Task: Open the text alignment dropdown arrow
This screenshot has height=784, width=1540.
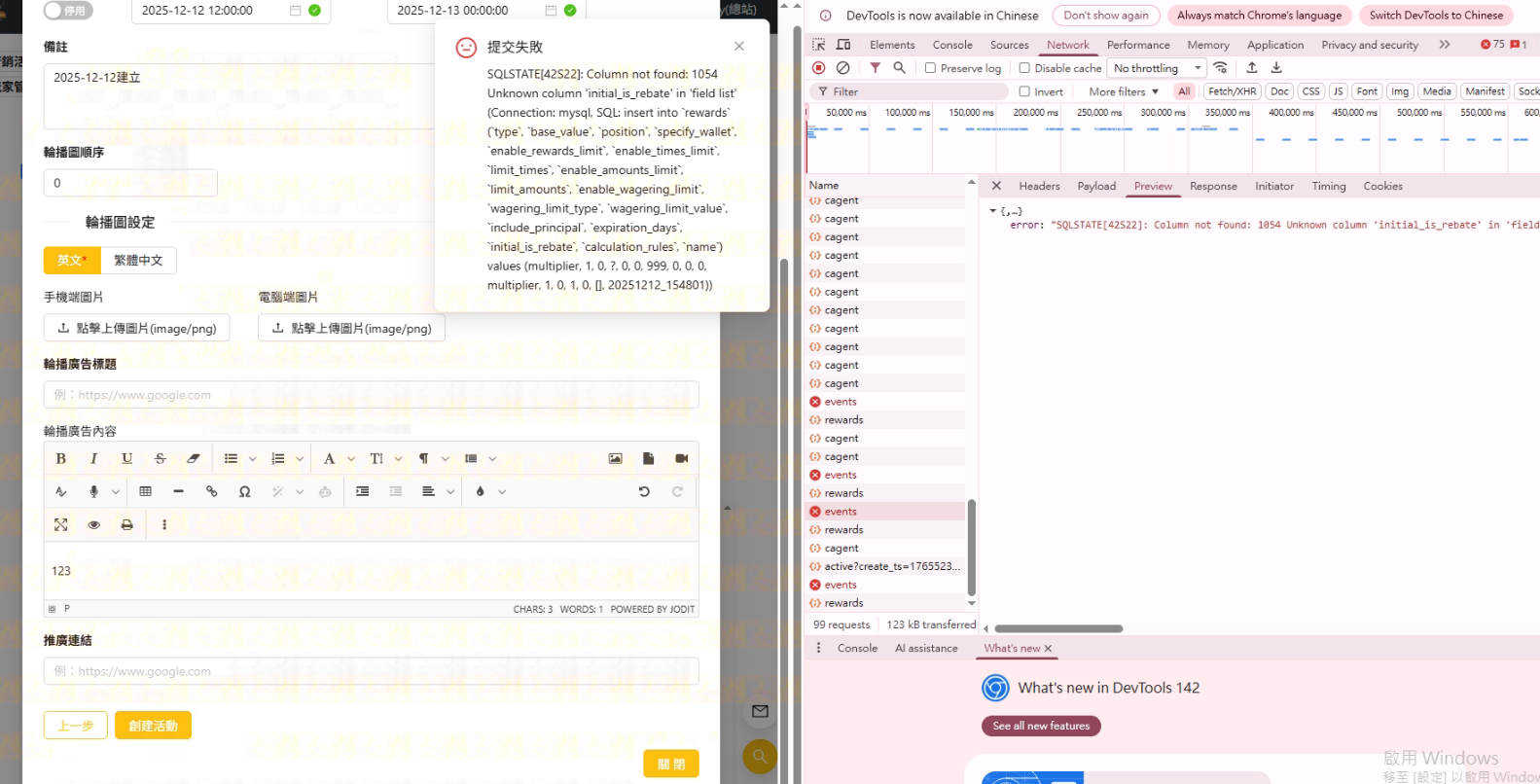Action: [450, 492]
